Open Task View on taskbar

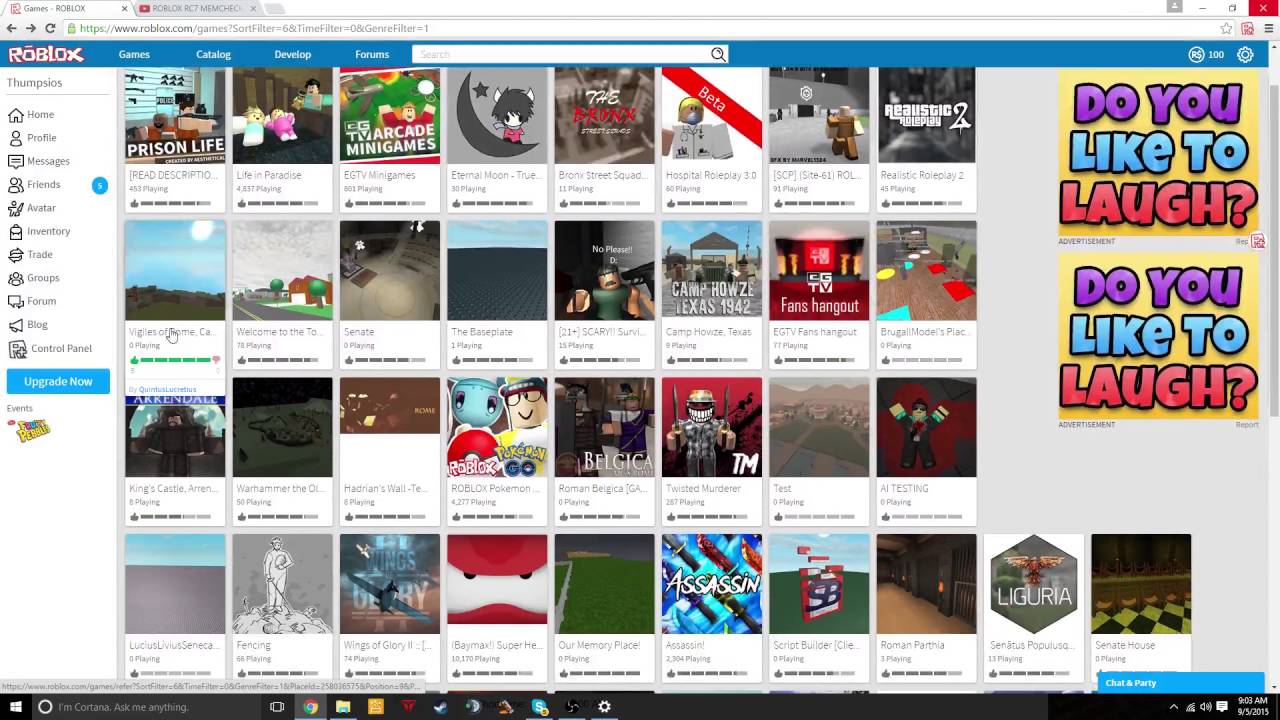point(277,706)
